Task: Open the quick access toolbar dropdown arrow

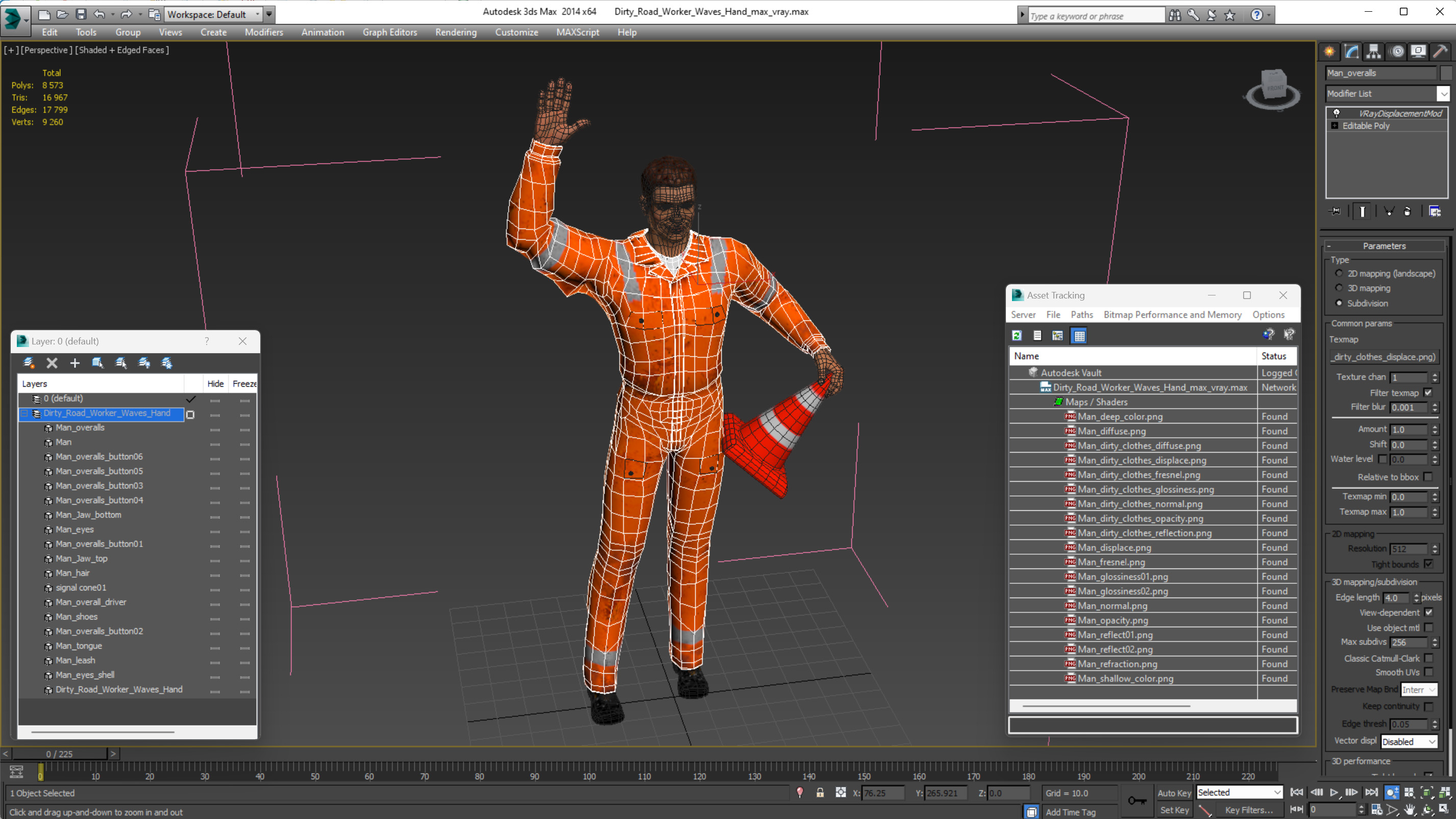Action: (269, 15)
